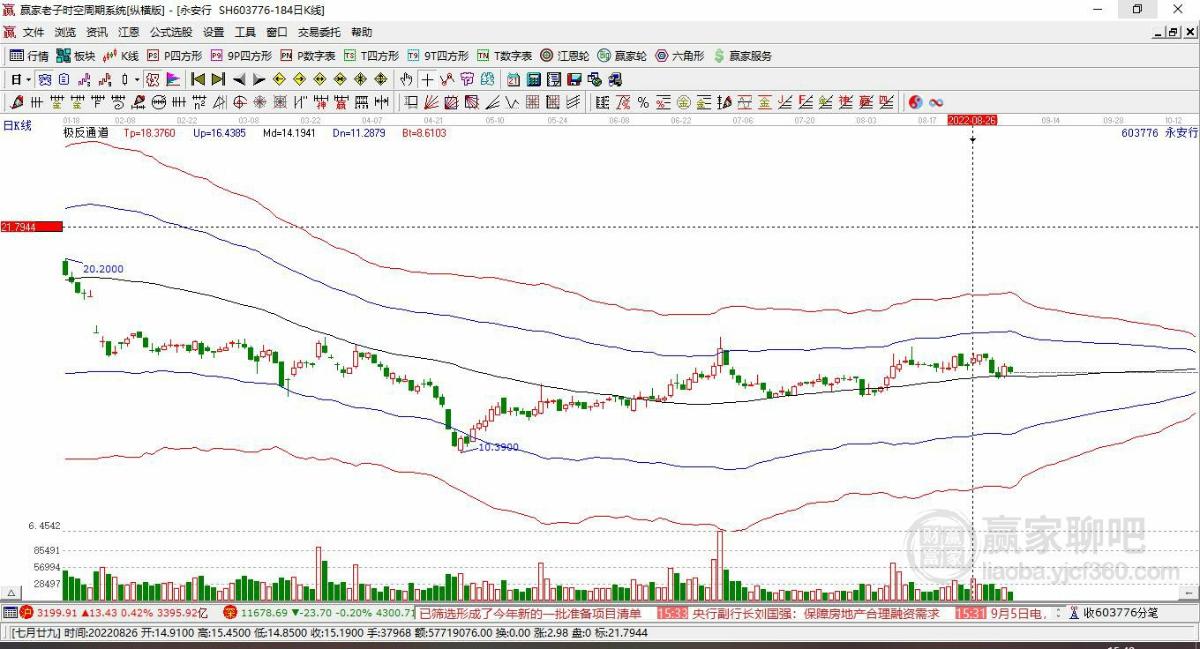The width and height of the screenshot is (1200, 649).
Task: Click the Bt=8.6103 indicator value
Action: 424,132
